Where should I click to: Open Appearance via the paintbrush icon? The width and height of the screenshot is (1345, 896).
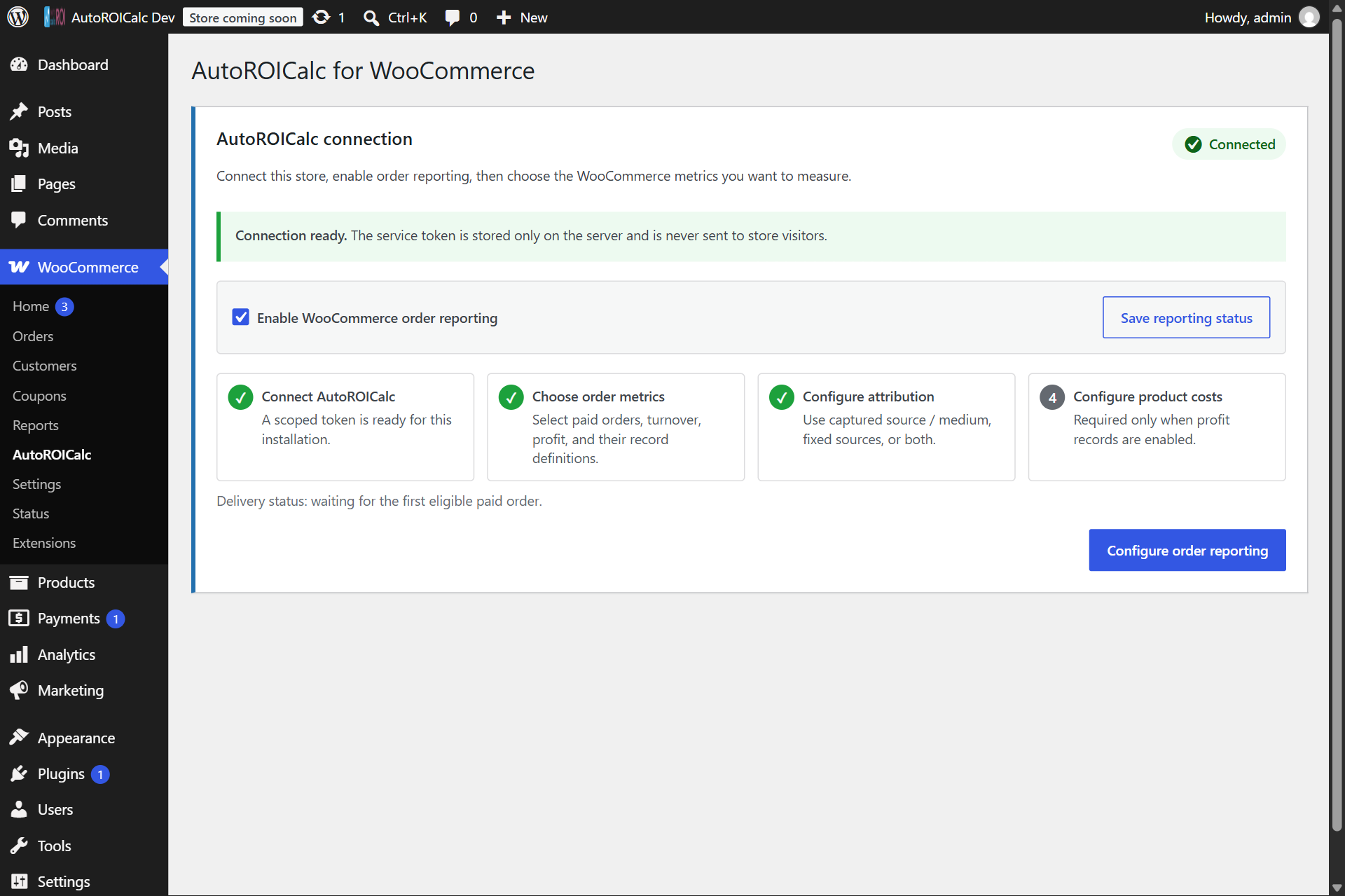click(19, 738)
